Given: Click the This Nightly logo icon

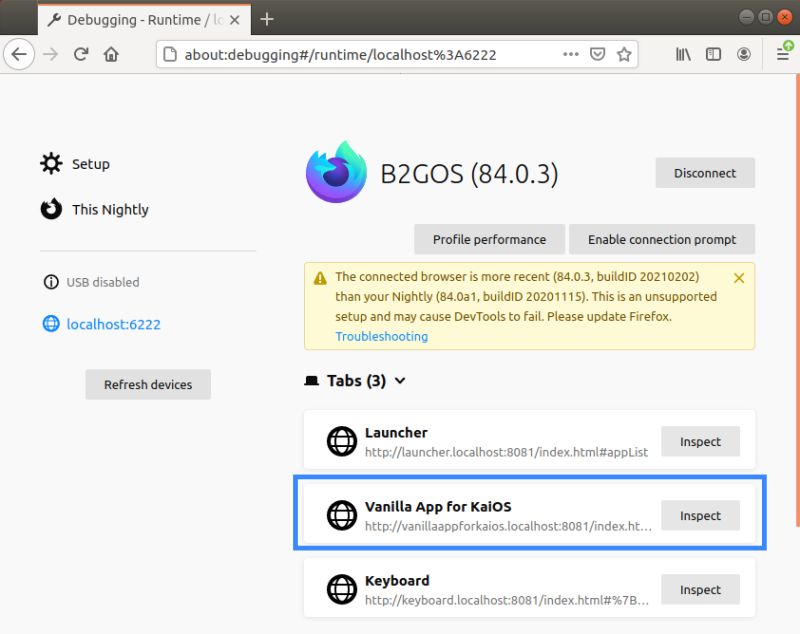Looking at the screenshot, I should 51,209.
